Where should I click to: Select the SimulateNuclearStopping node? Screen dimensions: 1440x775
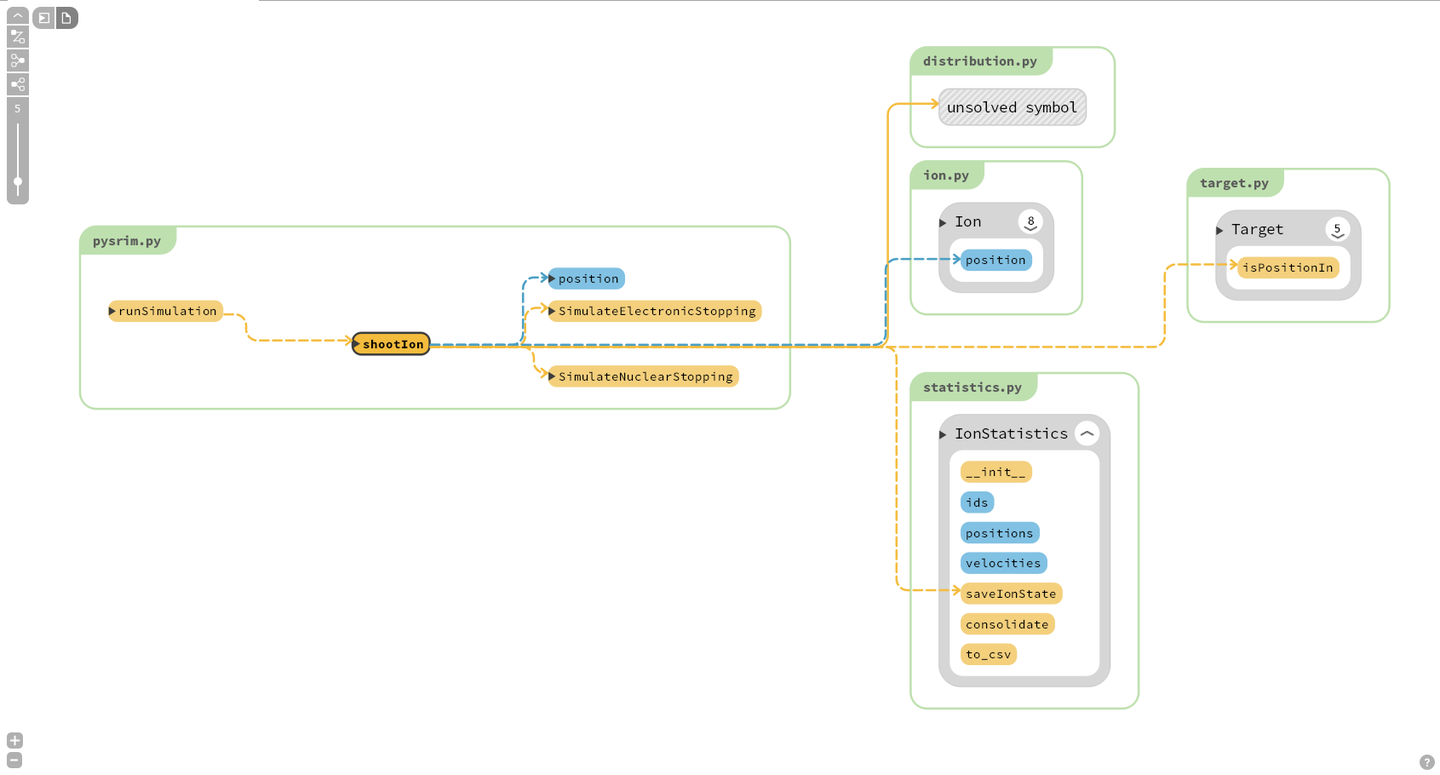click(x=643, y=376)
